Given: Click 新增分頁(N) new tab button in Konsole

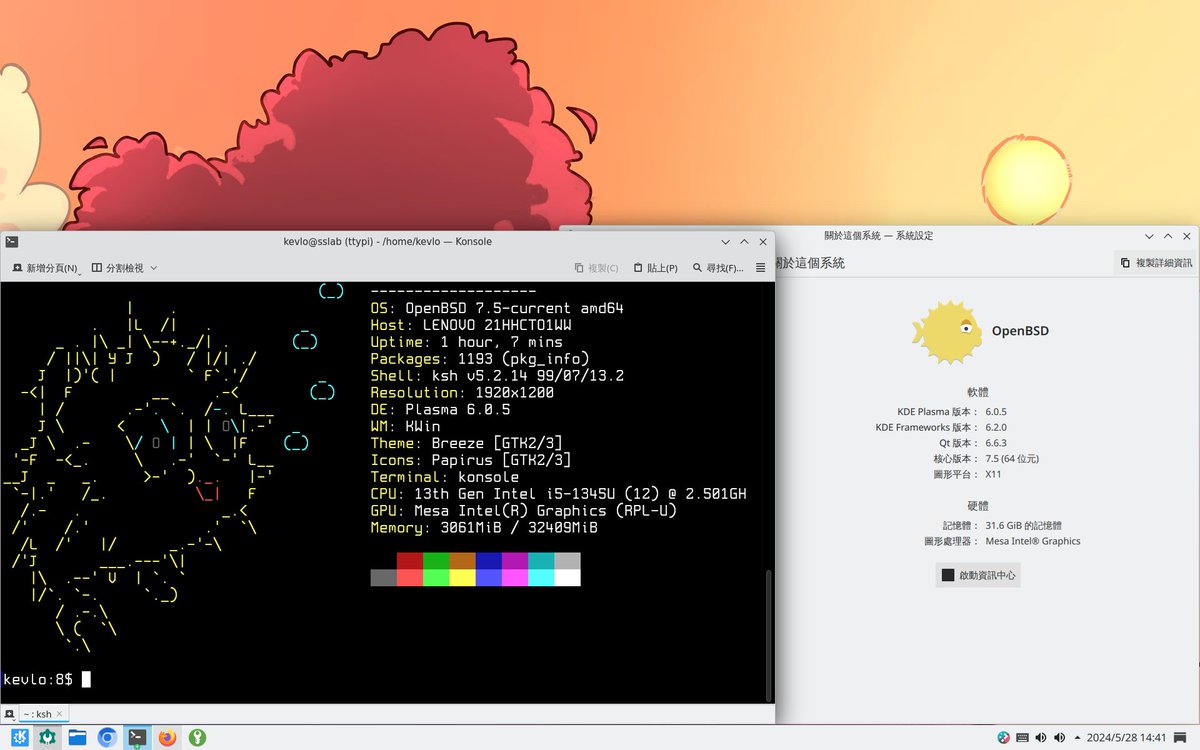Looking at the screenshot, I should pyautogui.click(x=45, y=268).
